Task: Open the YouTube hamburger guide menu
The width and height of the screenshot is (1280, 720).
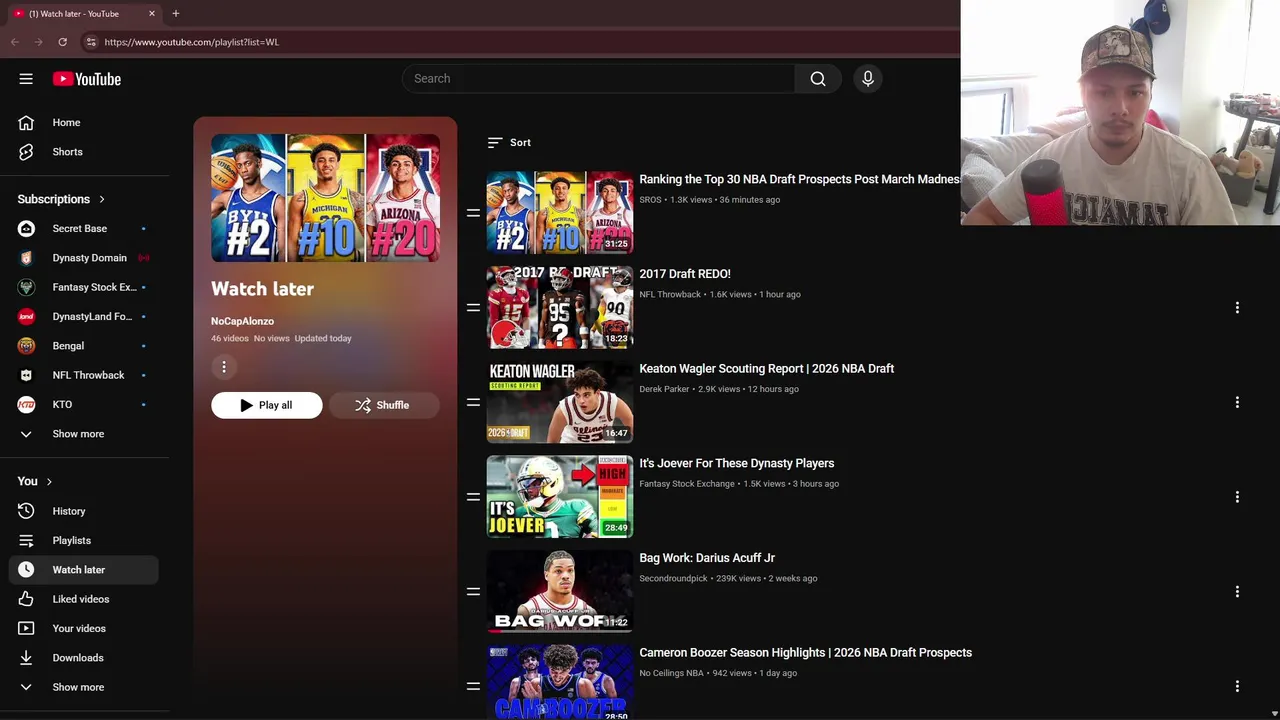Action: click(x=26, y=79)
